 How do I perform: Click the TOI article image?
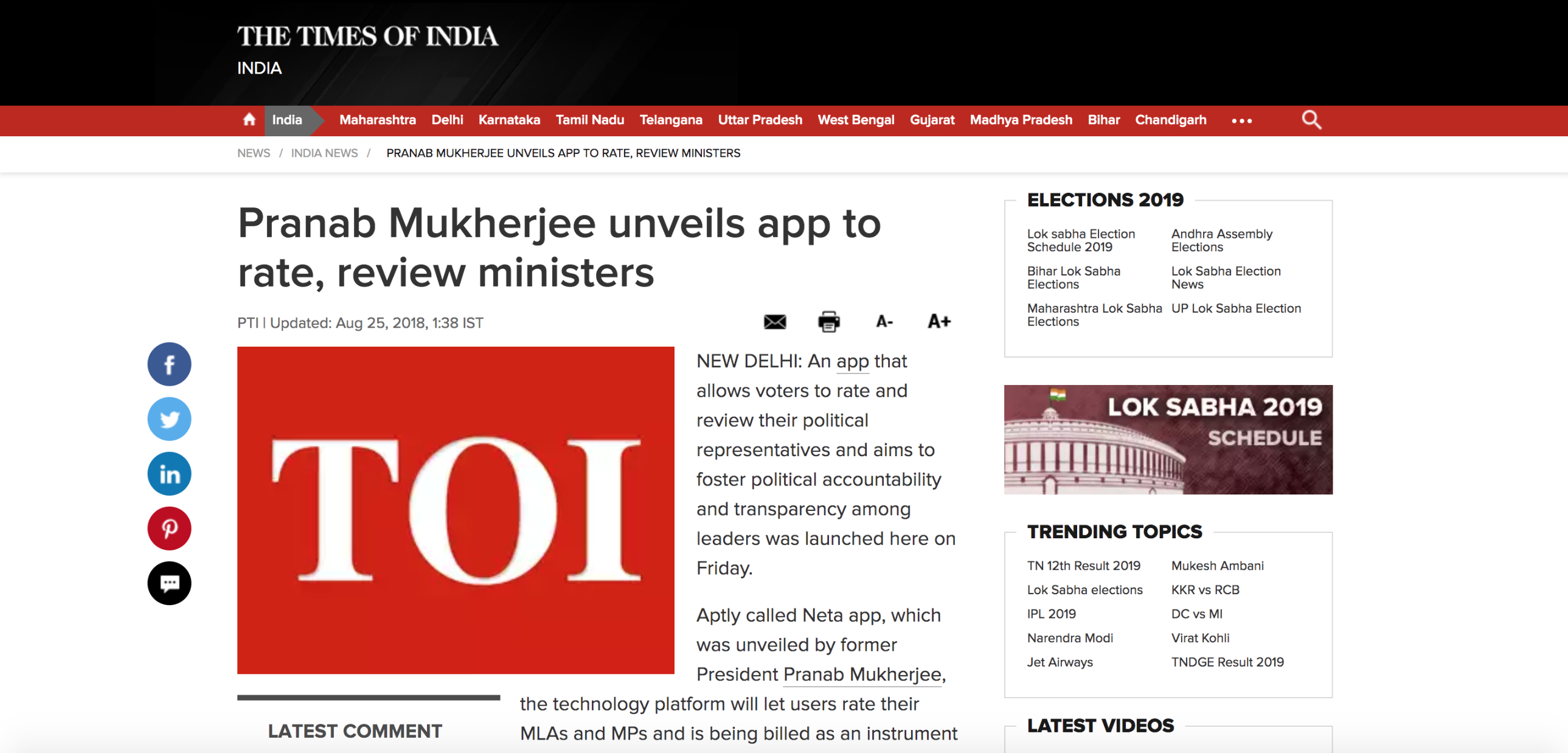(456, 510)
